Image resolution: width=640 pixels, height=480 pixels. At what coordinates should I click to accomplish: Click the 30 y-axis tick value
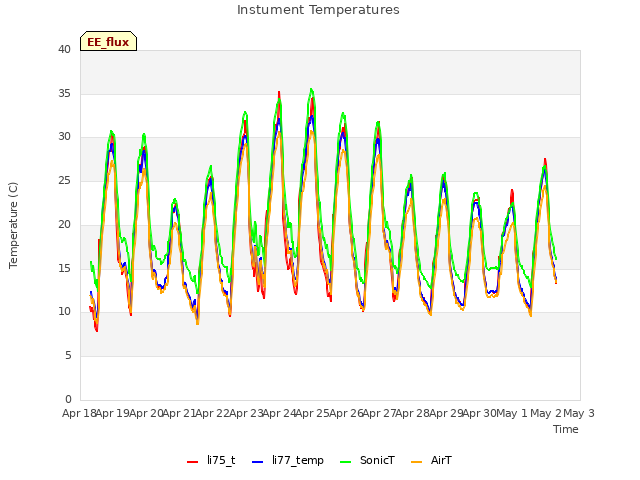64,137
